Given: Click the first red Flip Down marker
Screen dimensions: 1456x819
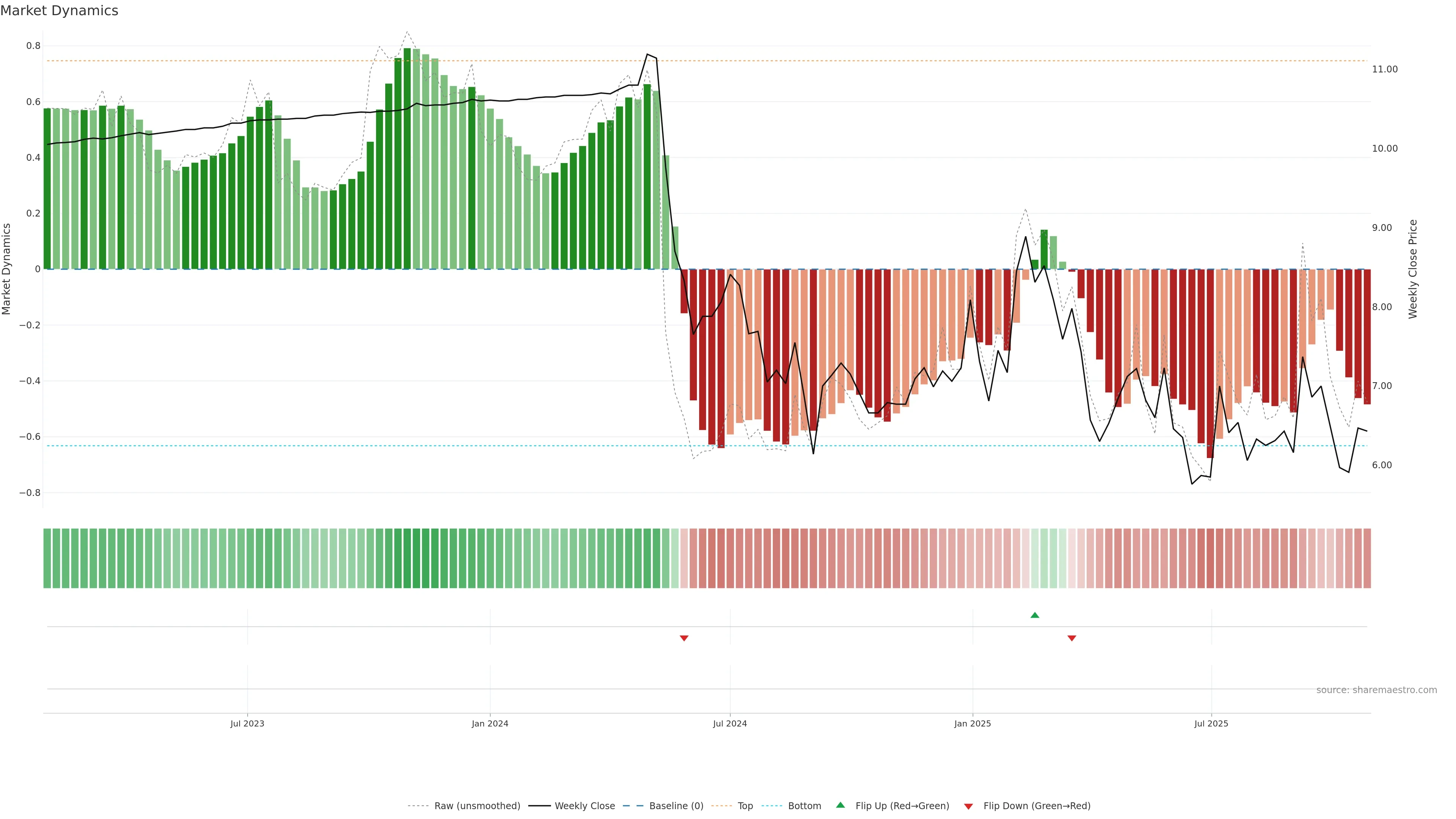Looking at the screenshot, I should coord(684,638).
